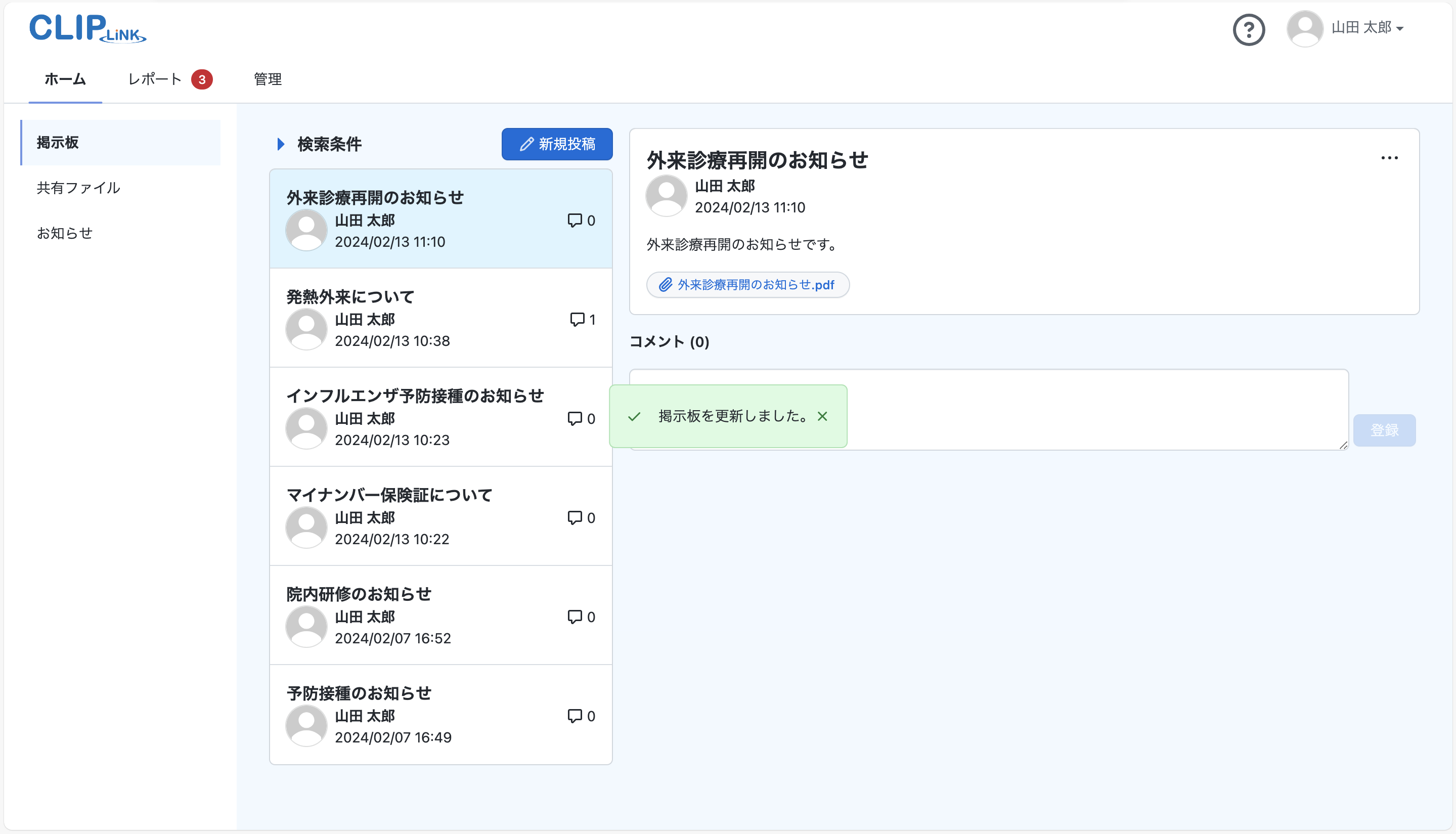Select 共有ファイル in the sidebar

(78, 188)
